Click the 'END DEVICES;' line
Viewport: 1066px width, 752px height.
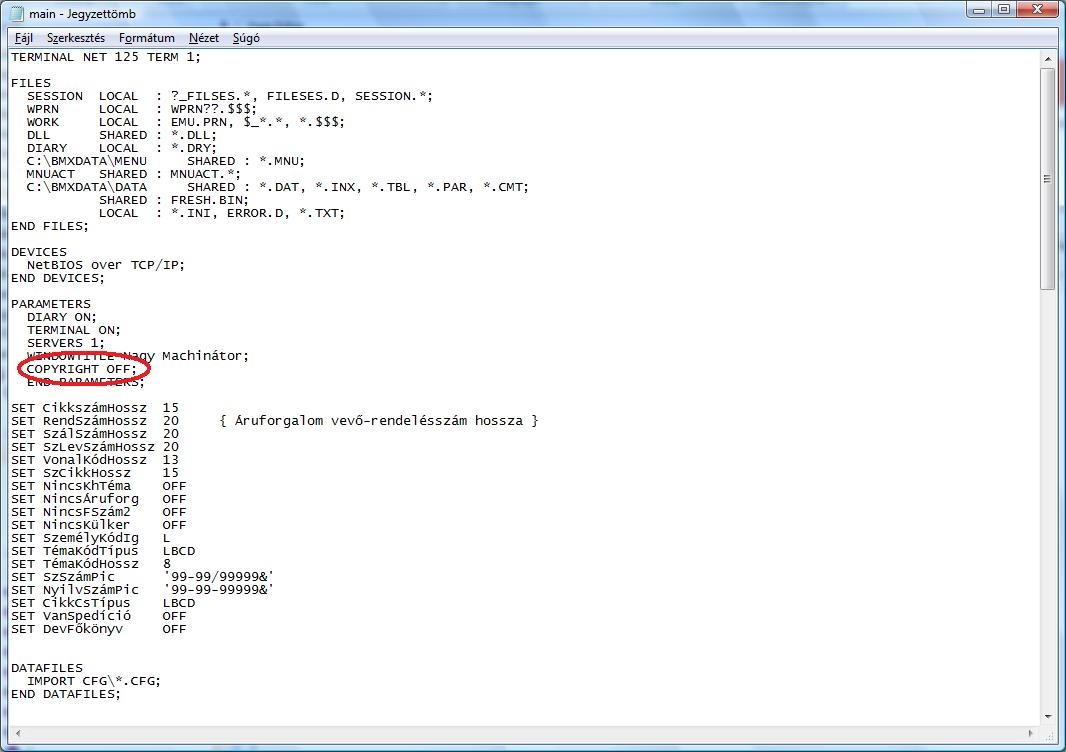pos(58,277)
